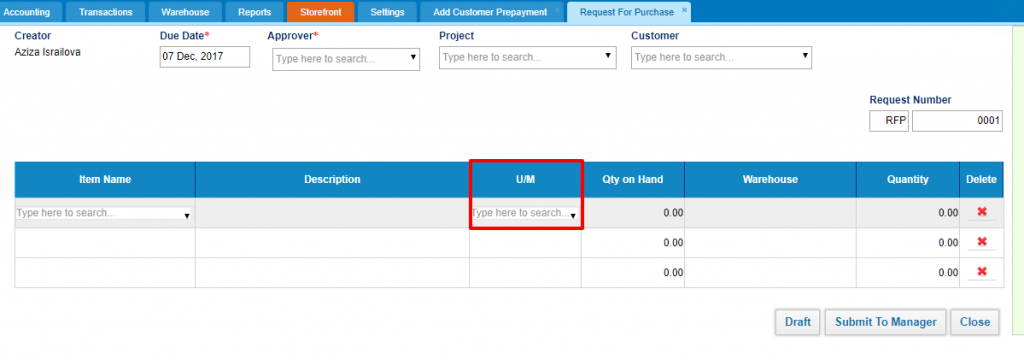Remove the third row using red X
Image resolution: width=1024 pixels, height=360 pixels.
[982, 272]
